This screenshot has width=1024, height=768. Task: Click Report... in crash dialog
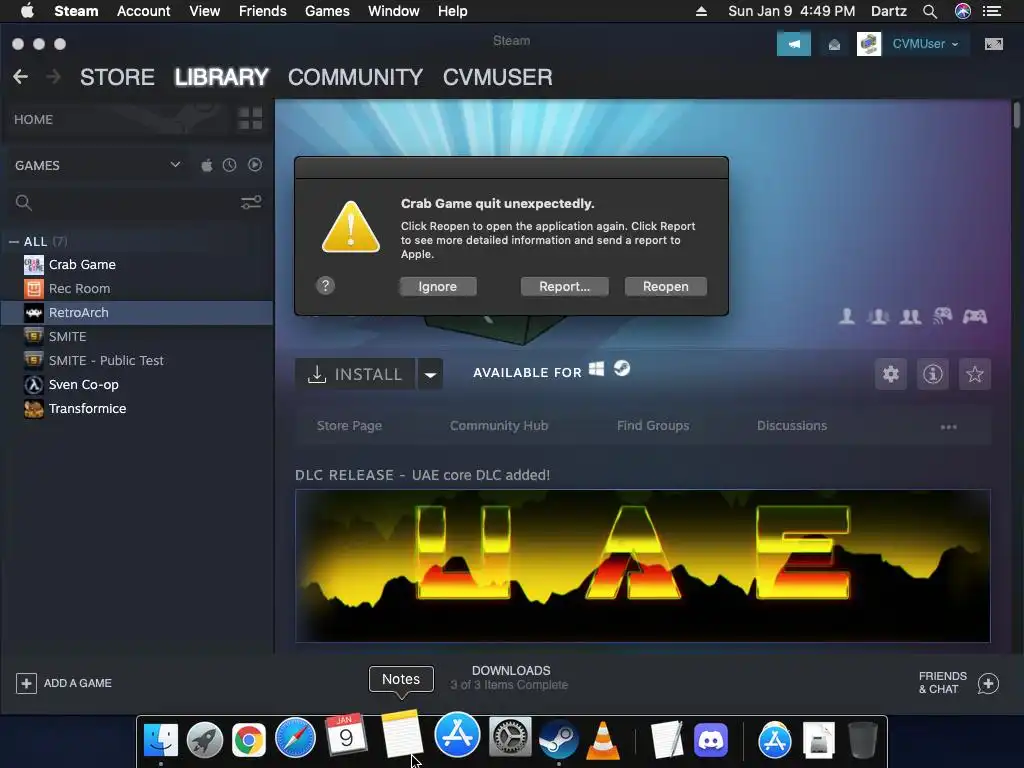click(x=564, y=287)
